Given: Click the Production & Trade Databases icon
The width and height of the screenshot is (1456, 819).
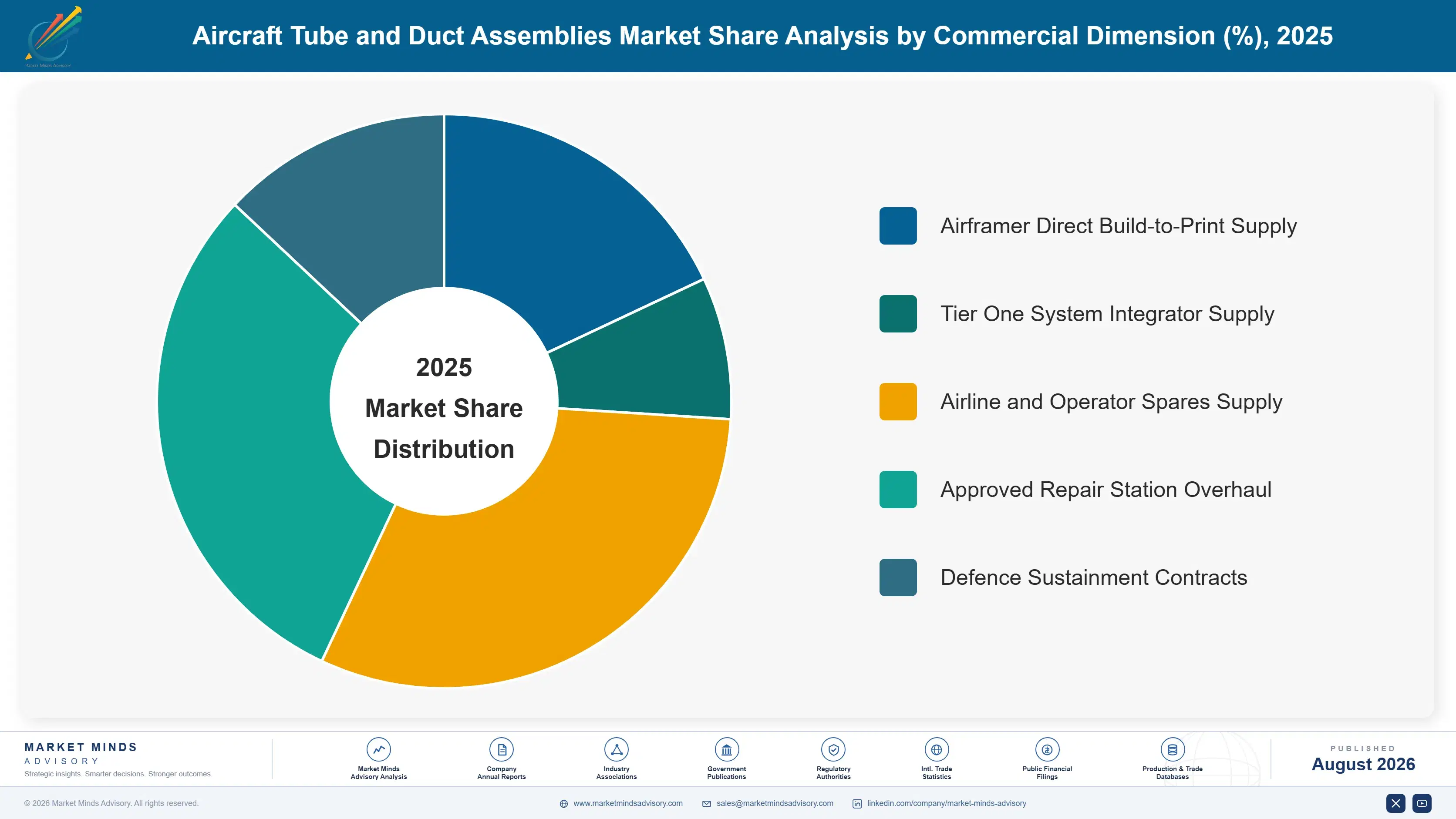Looking at the screenshot, I should 1172,749.
